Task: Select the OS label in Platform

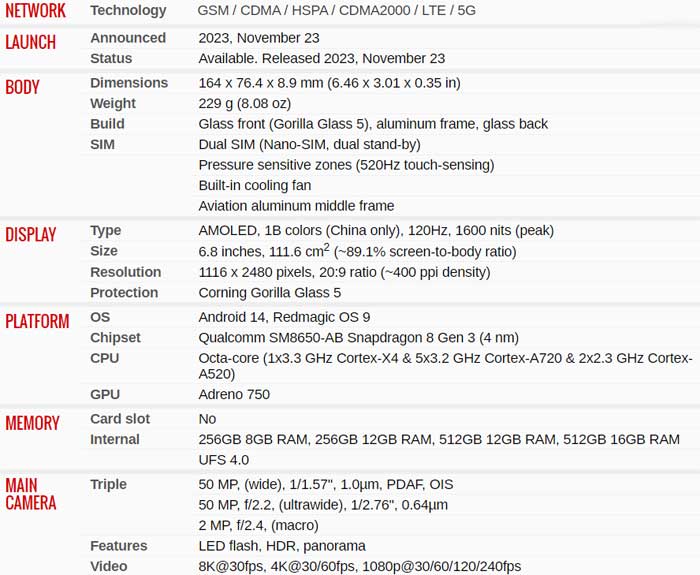Action: click(100, 317)
